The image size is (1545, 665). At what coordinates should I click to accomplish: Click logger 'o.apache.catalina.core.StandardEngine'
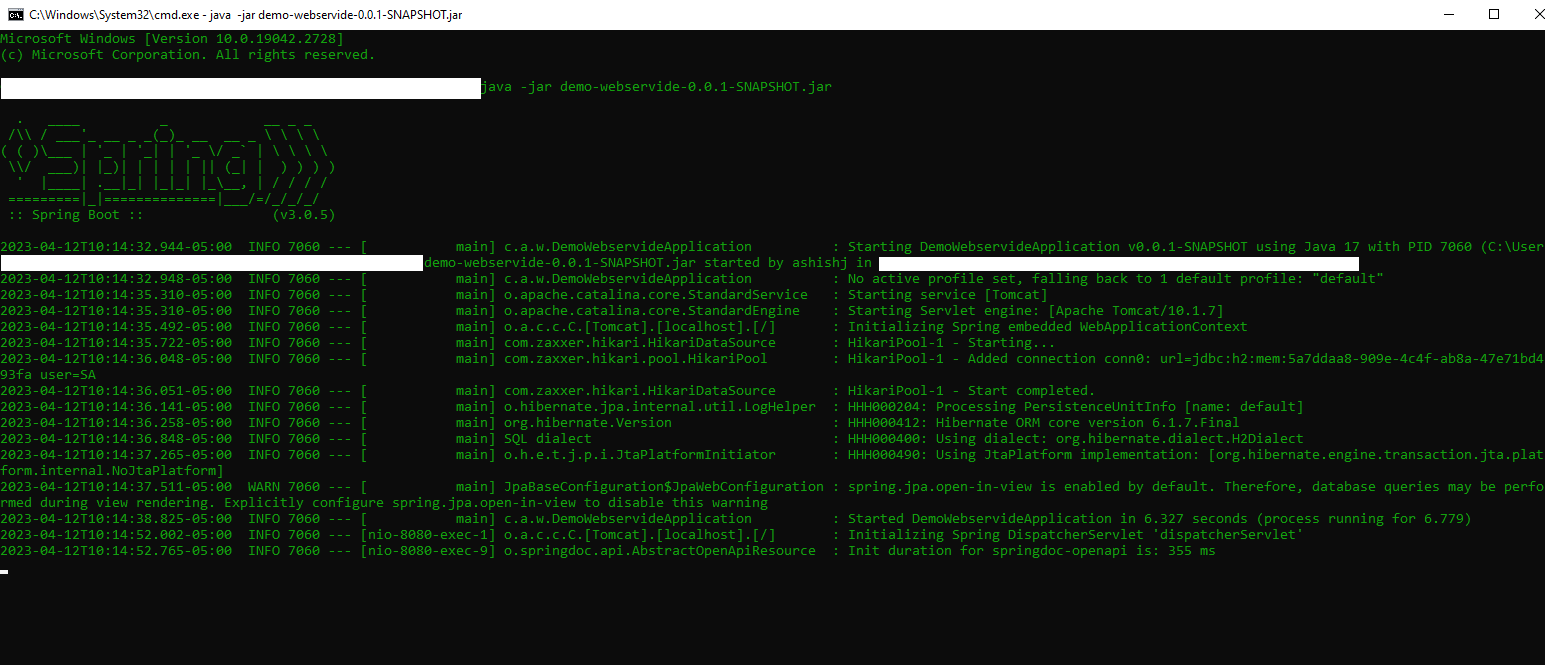(652, 311)
